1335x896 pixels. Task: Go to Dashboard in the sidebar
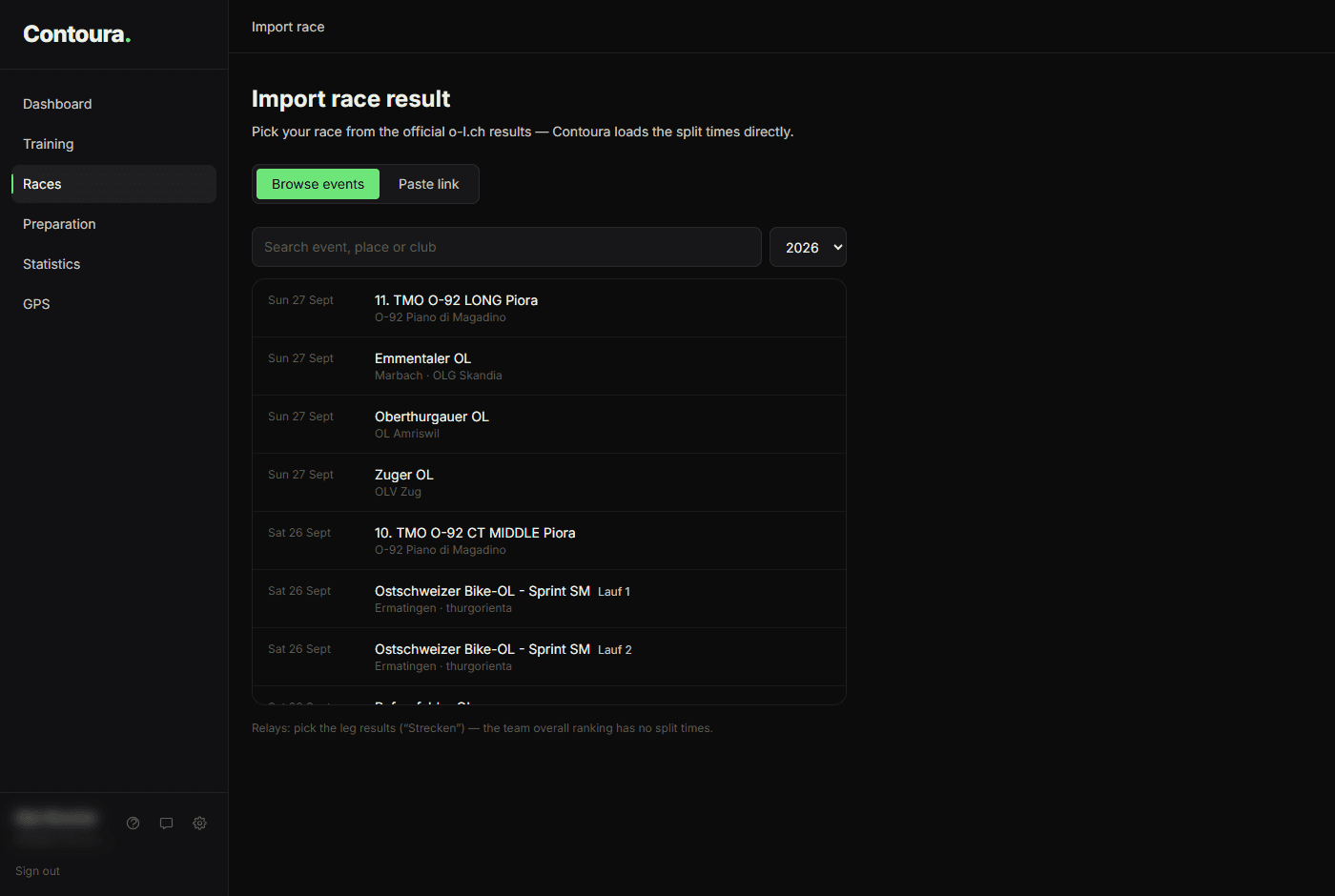tap(113, 104)
